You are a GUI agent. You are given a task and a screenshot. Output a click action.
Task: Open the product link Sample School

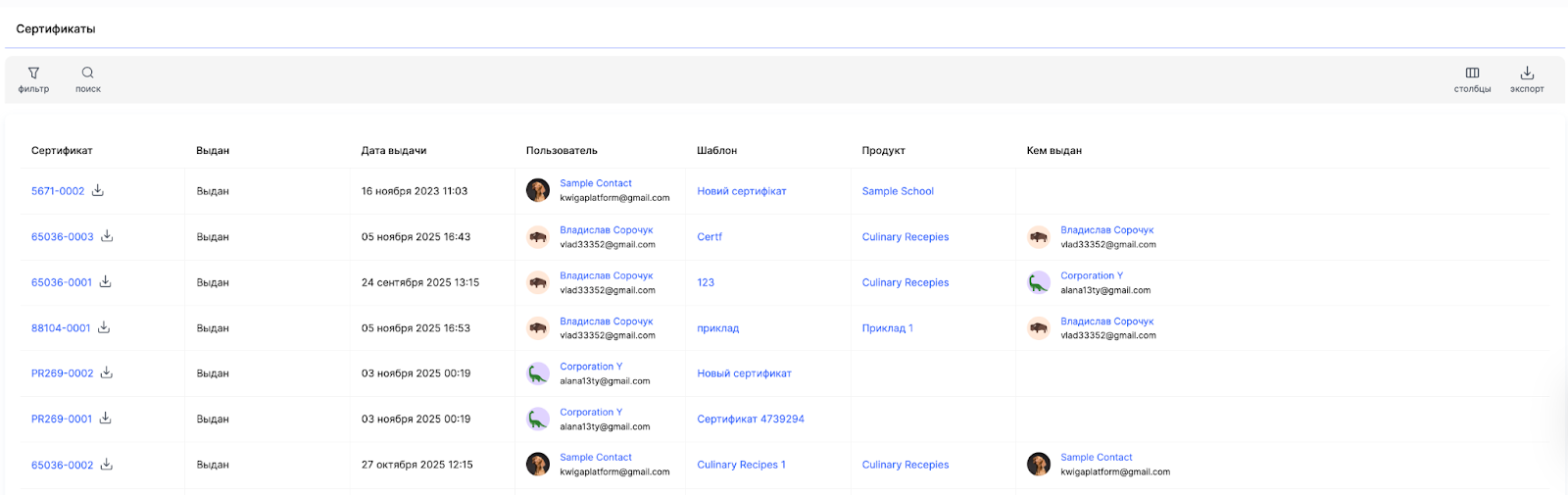pyautogui.click(x=898, y=191)
